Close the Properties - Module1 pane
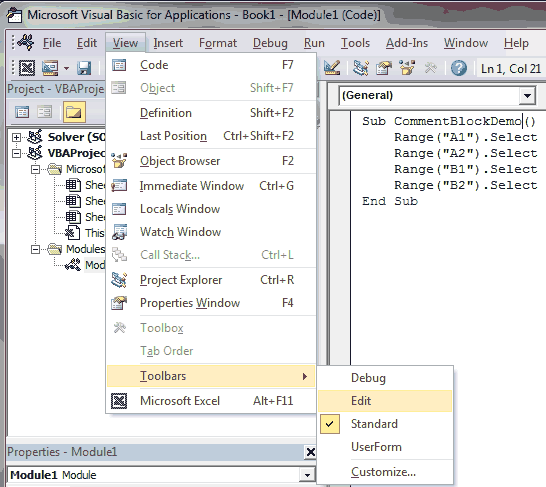The width and height of the screenshot is (546, 487). pos(310,452)
